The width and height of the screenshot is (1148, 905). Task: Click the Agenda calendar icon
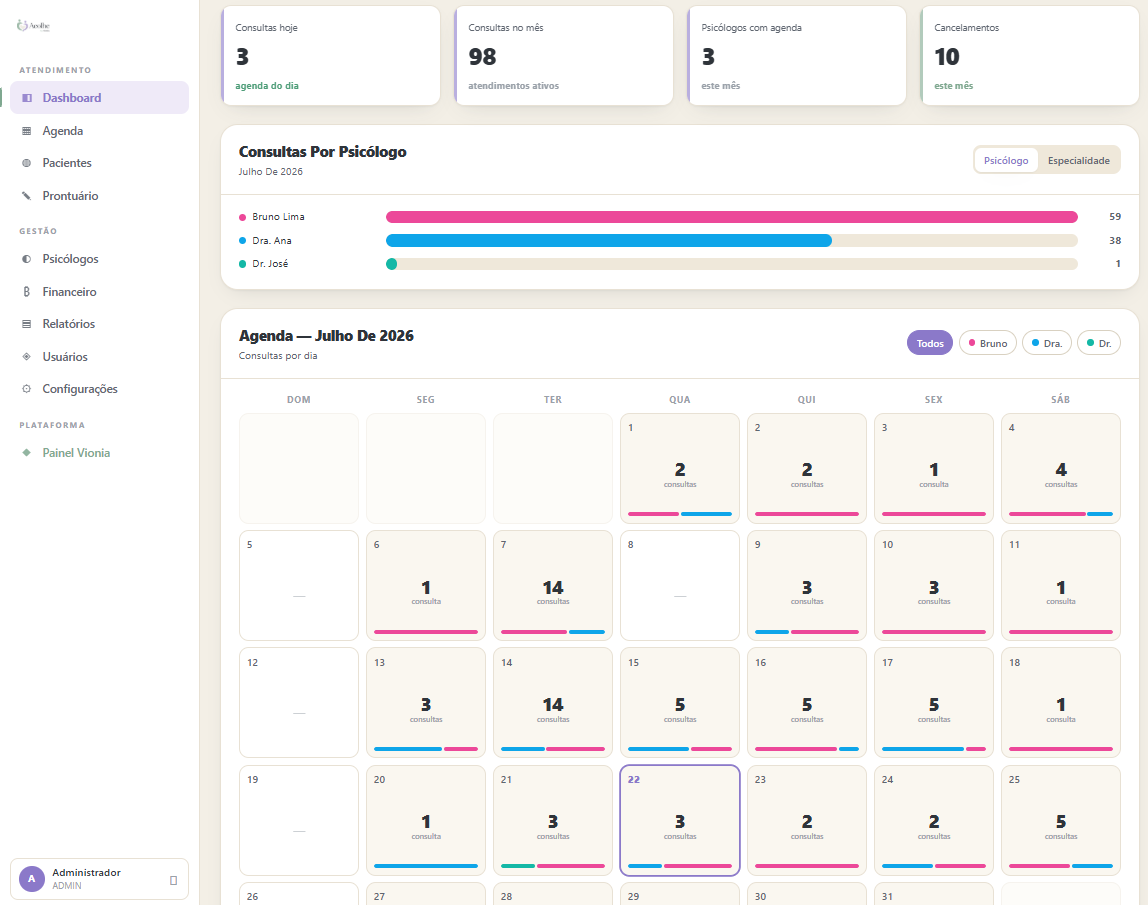(27, 130)
